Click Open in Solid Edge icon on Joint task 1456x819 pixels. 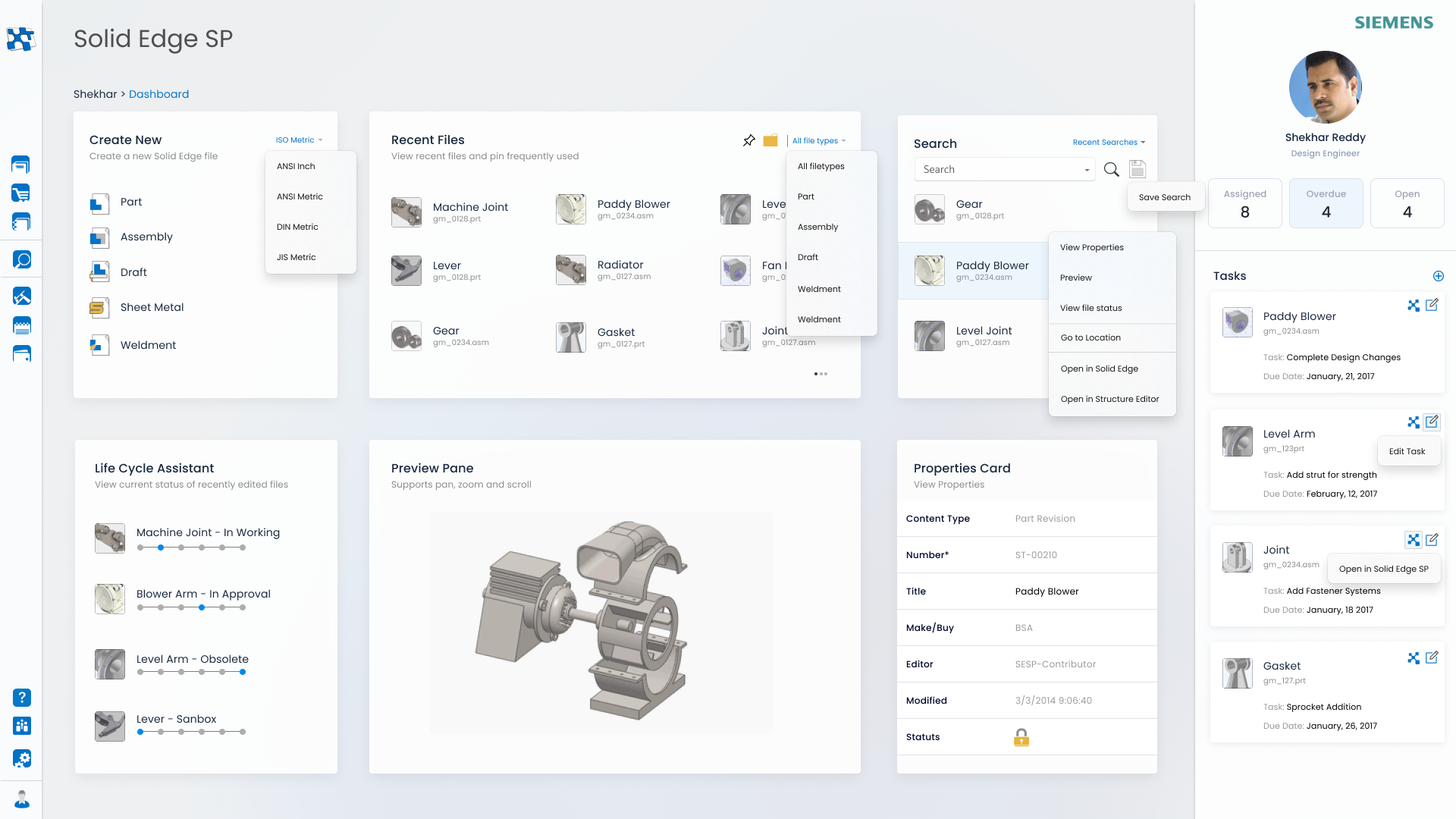[1414, 540]
